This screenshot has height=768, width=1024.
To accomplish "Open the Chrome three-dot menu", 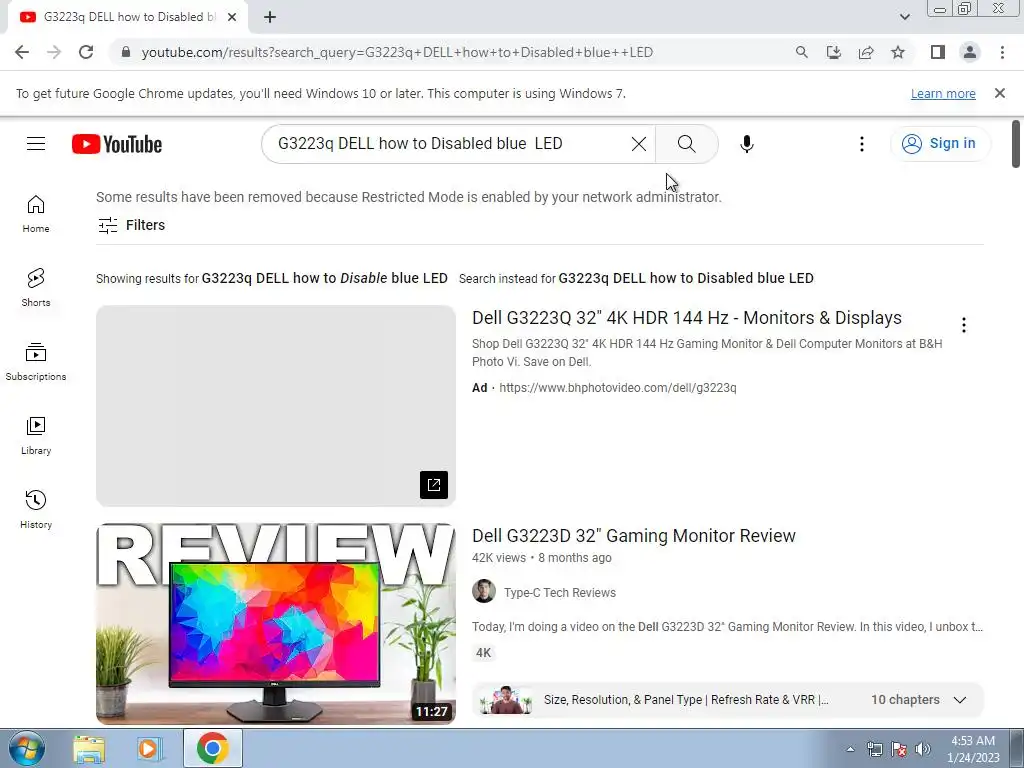I will [x=1002, y=52].
